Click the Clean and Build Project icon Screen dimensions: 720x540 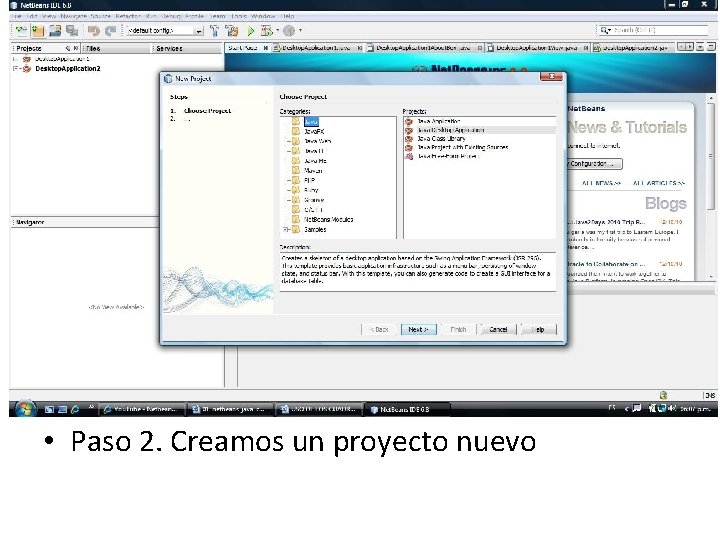point(232,31)
